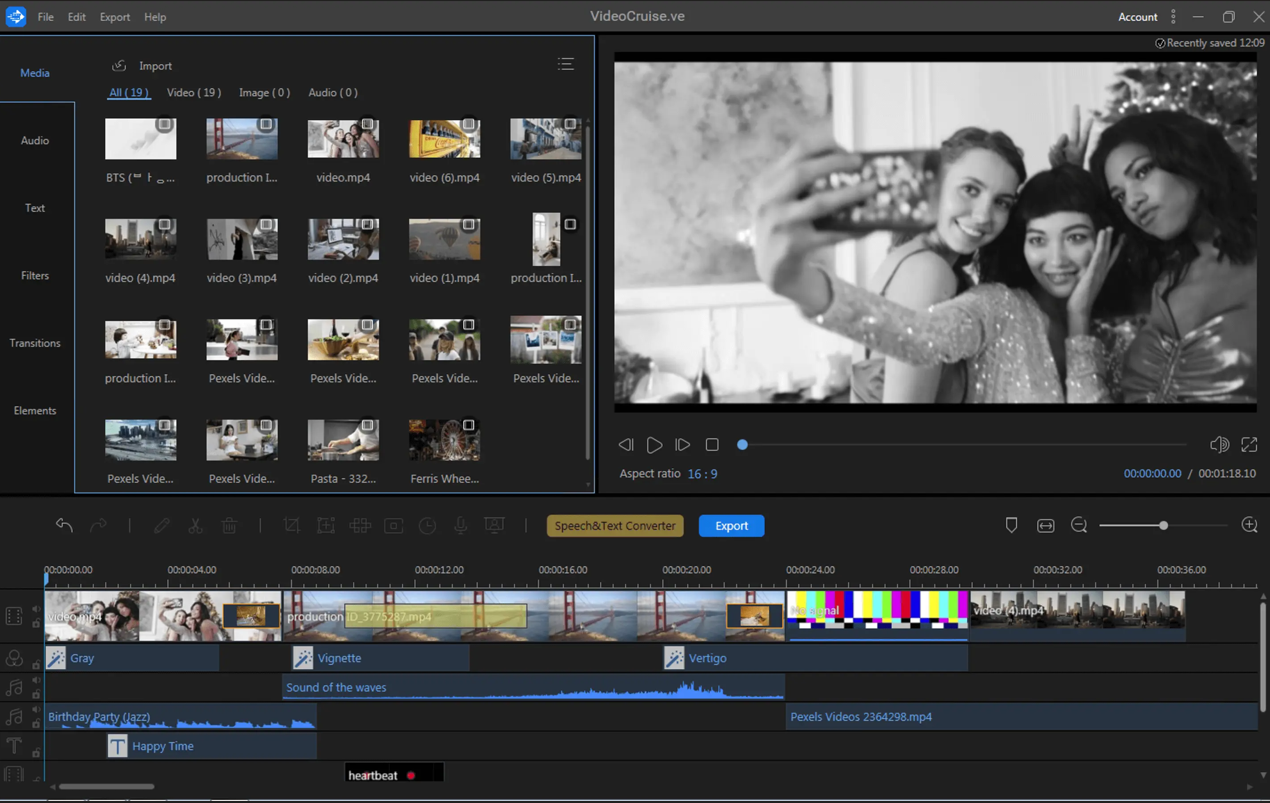Switch to the Transitions tab in the sidebar

coord(35,343)
